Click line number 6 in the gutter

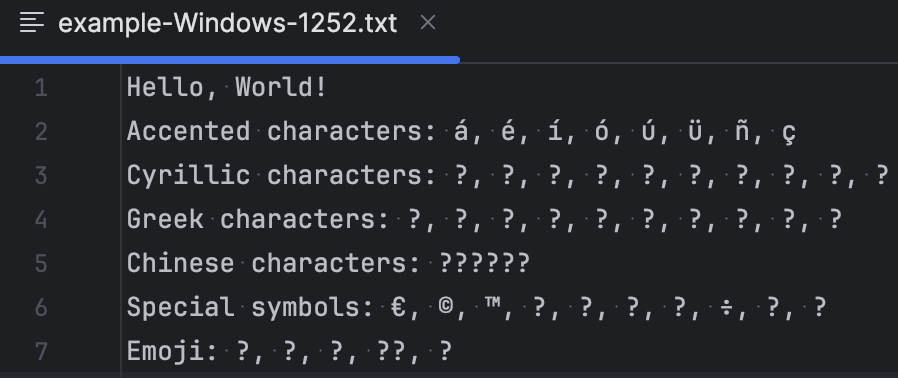[41, 308]
